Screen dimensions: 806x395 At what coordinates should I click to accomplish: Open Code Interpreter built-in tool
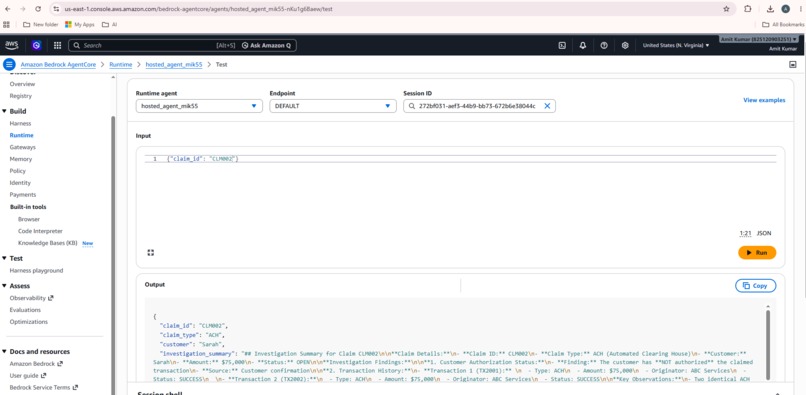pos(40,231)
